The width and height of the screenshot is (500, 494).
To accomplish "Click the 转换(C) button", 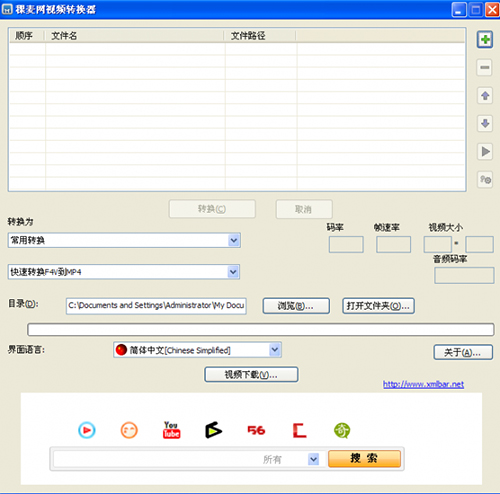I will click(212, 209).
